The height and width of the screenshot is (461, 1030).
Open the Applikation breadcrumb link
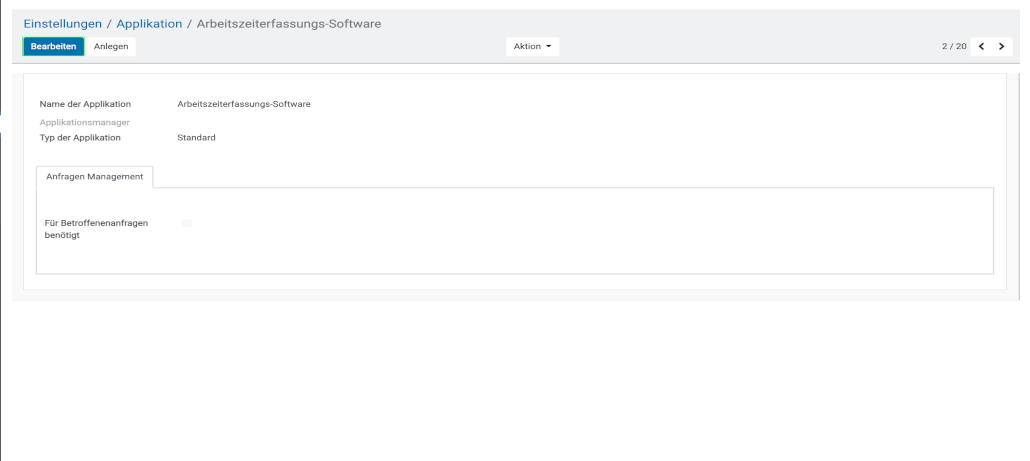click(x=149, y=23)
